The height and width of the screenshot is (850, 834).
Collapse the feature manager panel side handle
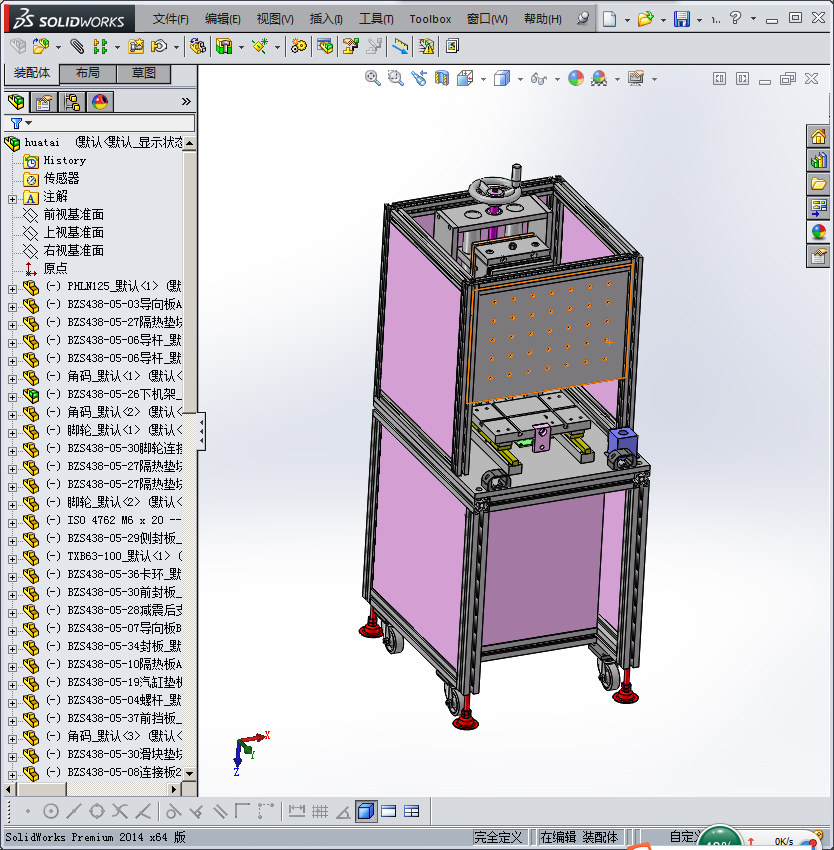click(201, 431)
